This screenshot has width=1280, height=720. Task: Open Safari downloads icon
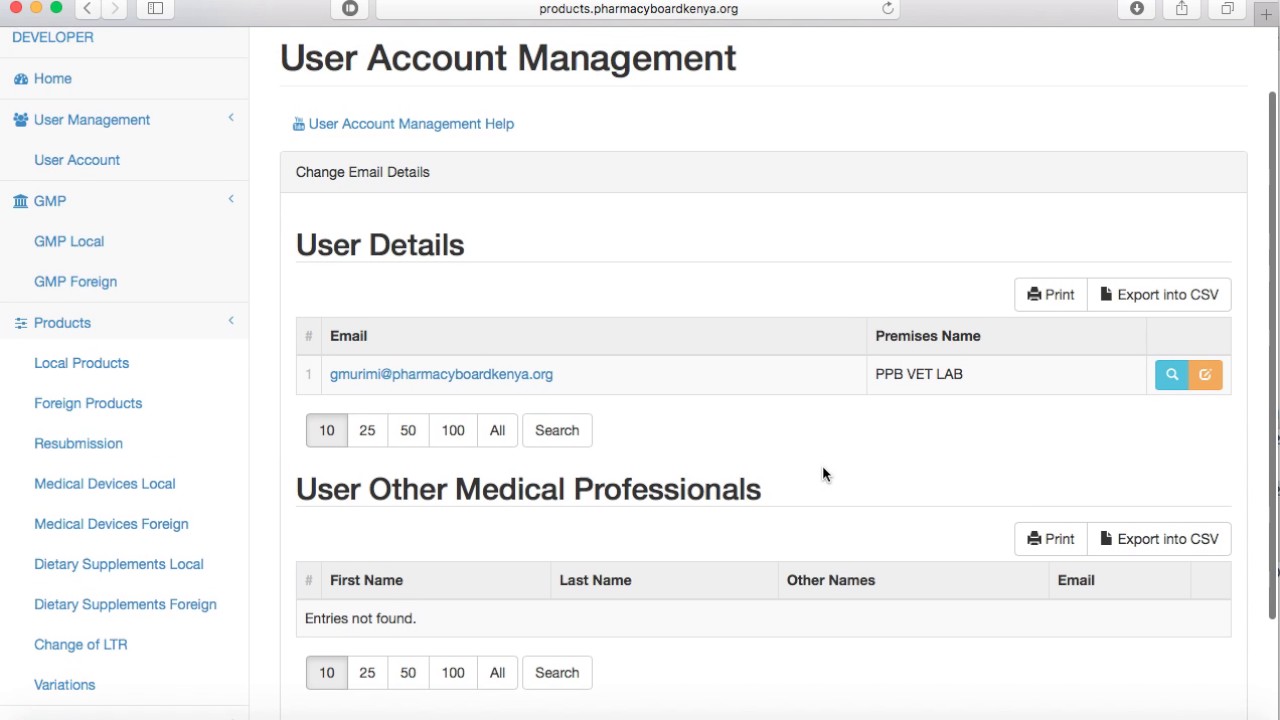click(x=1137, y=8)
